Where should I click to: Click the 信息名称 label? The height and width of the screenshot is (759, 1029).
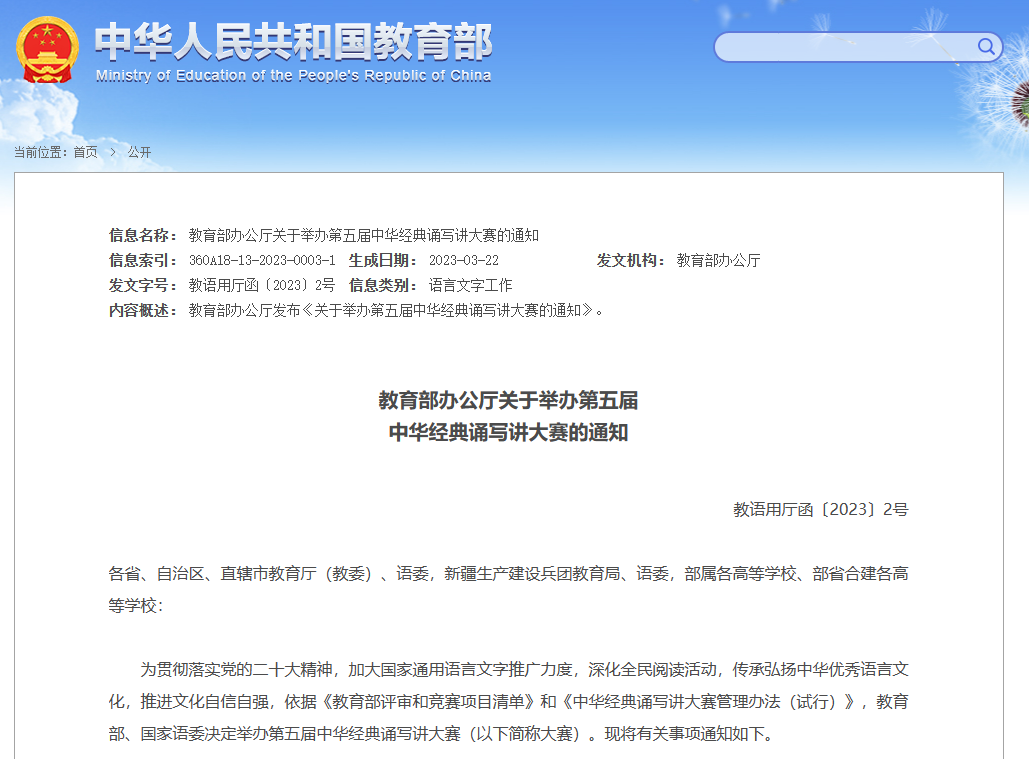[142, 235]
